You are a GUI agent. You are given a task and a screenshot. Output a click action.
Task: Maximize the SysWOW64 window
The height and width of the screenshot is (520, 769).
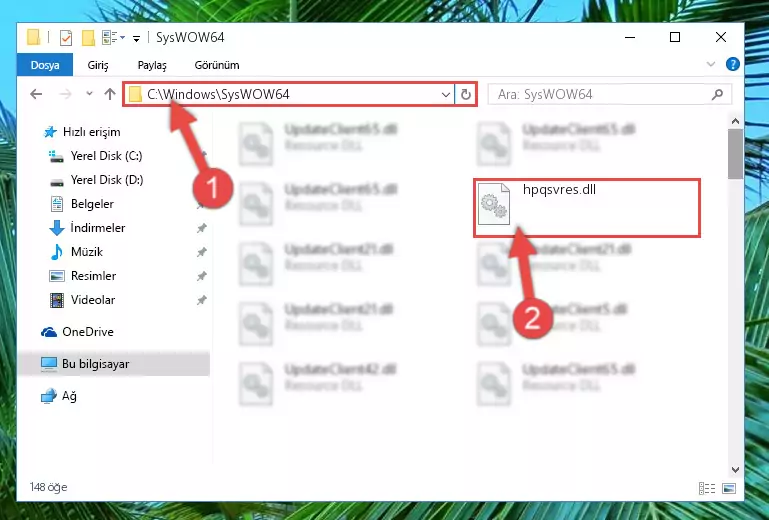675,37
